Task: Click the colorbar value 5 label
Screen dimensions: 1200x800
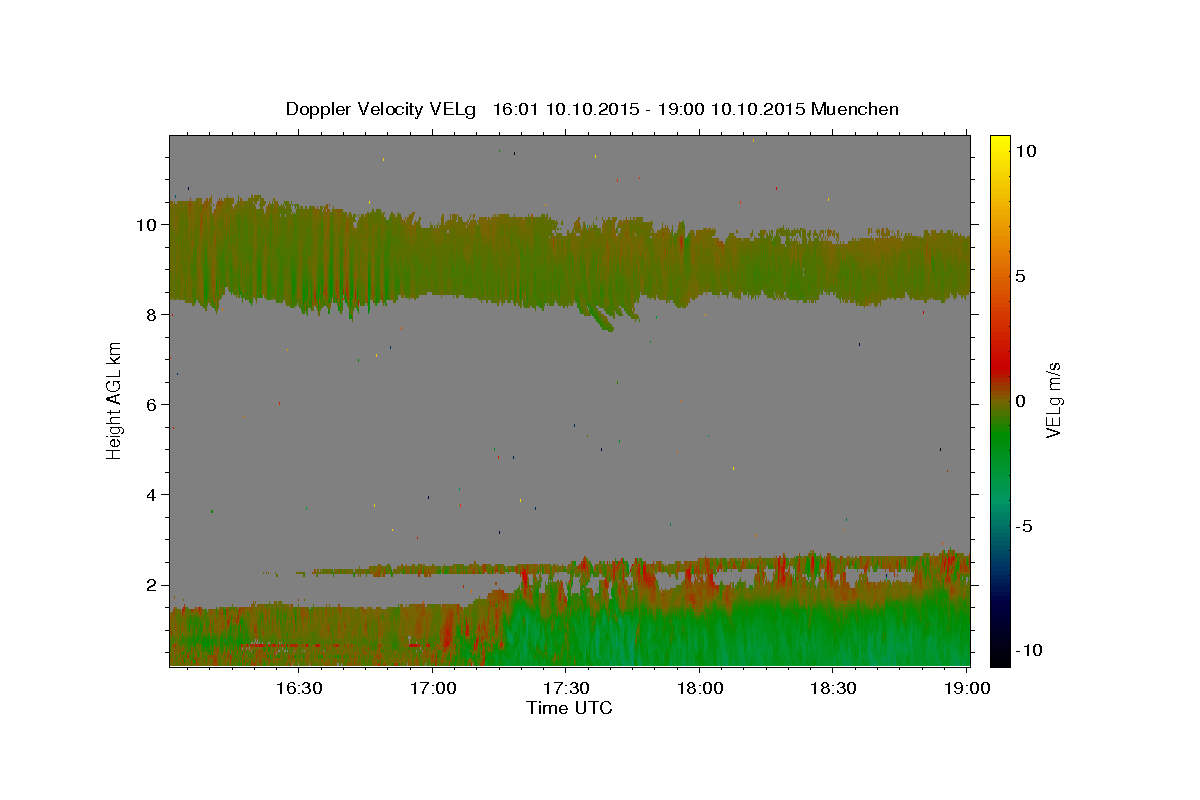Action: pos(1021,276)
